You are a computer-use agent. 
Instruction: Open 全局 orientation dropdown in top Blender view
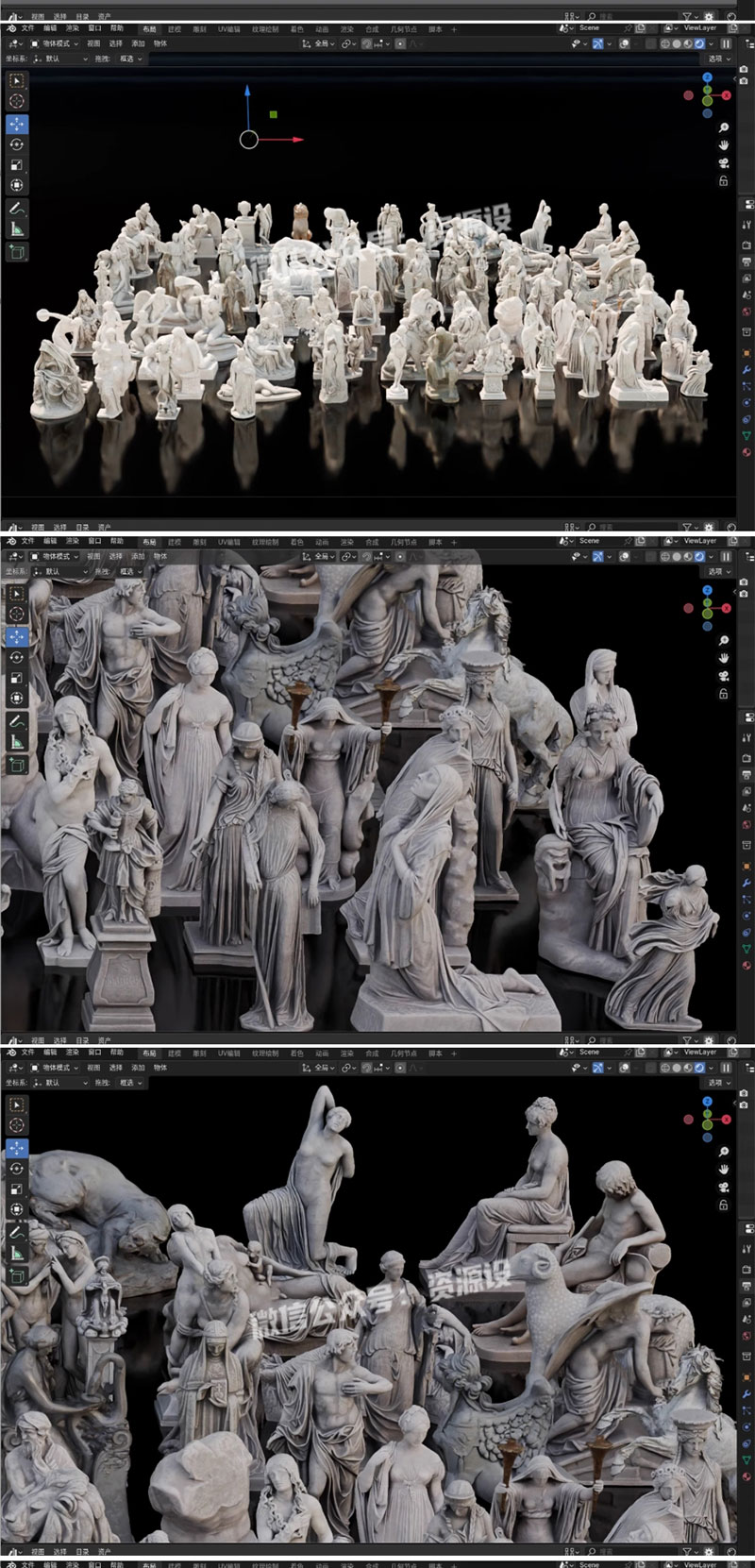320,43
